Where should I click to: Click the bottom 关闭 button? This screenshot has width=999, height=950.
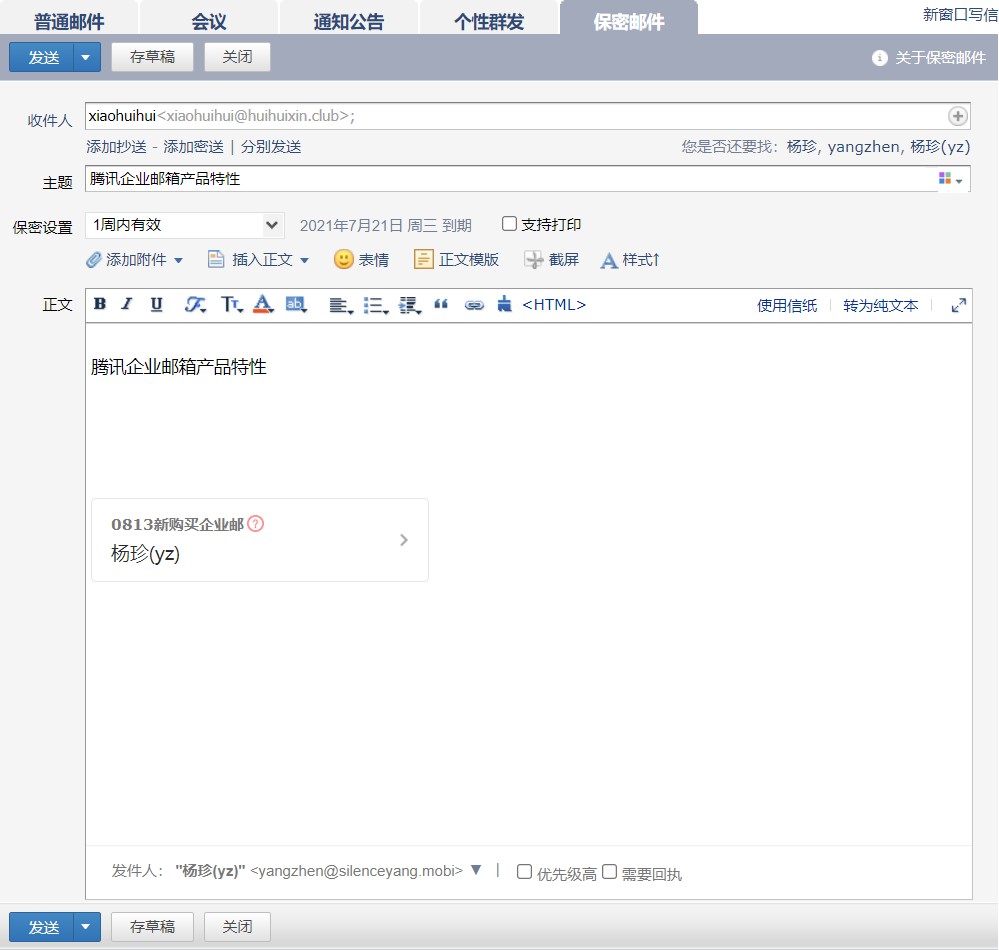[237, 926]
